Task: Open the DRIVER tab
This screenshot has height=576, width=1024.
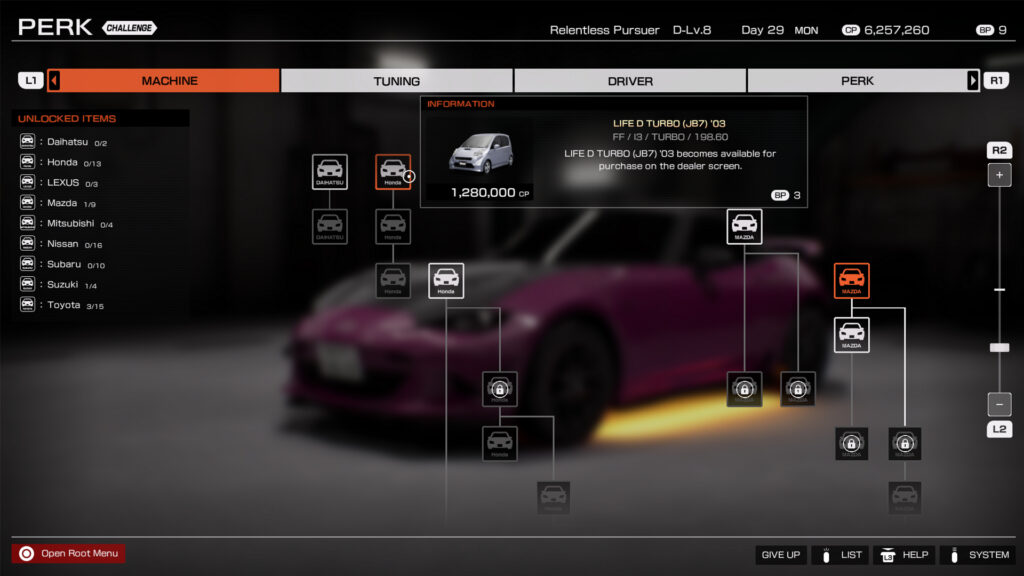Action: click(630, 80)
